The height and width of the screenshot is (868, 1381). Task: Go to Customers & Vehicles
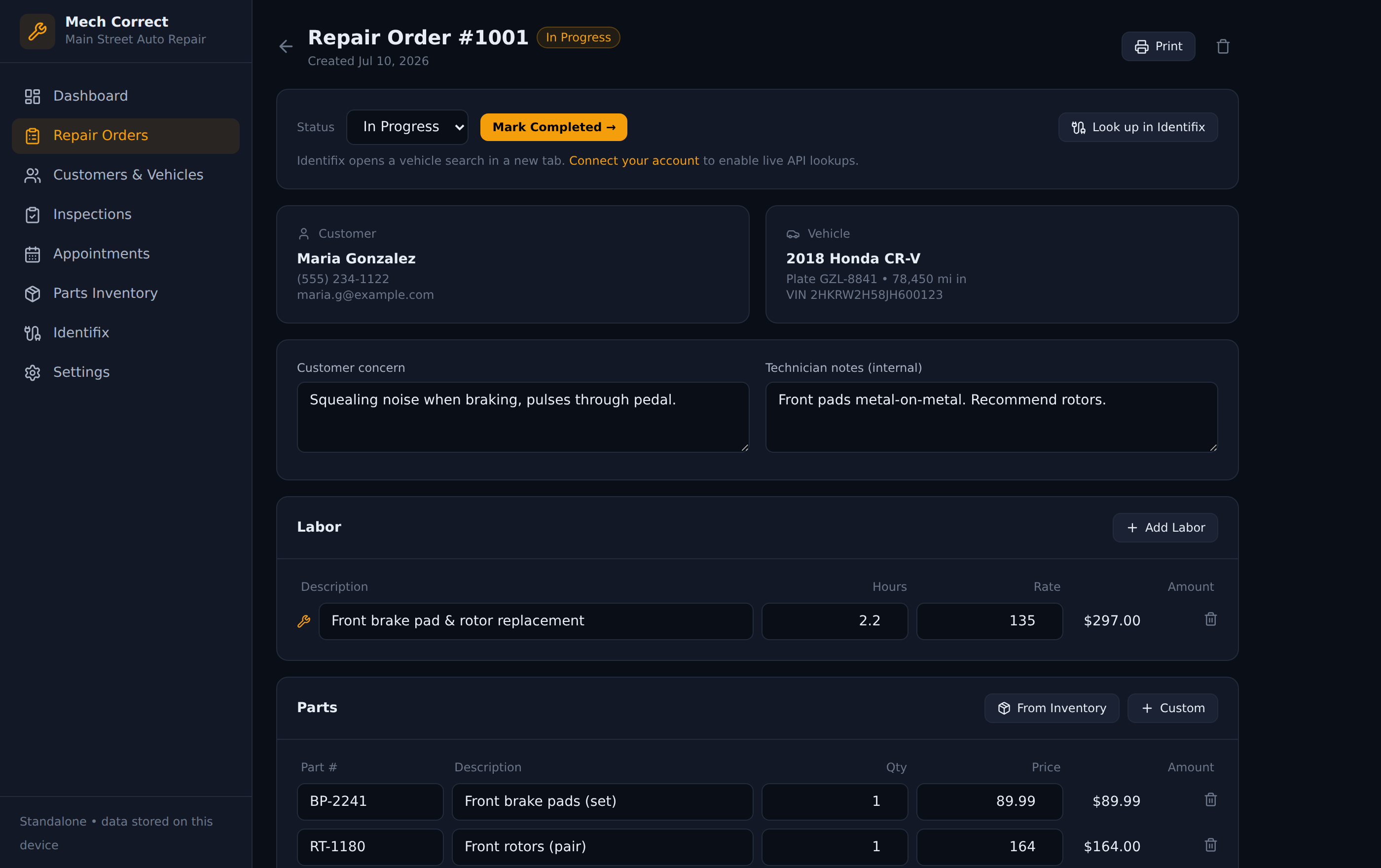coord(126,176)
